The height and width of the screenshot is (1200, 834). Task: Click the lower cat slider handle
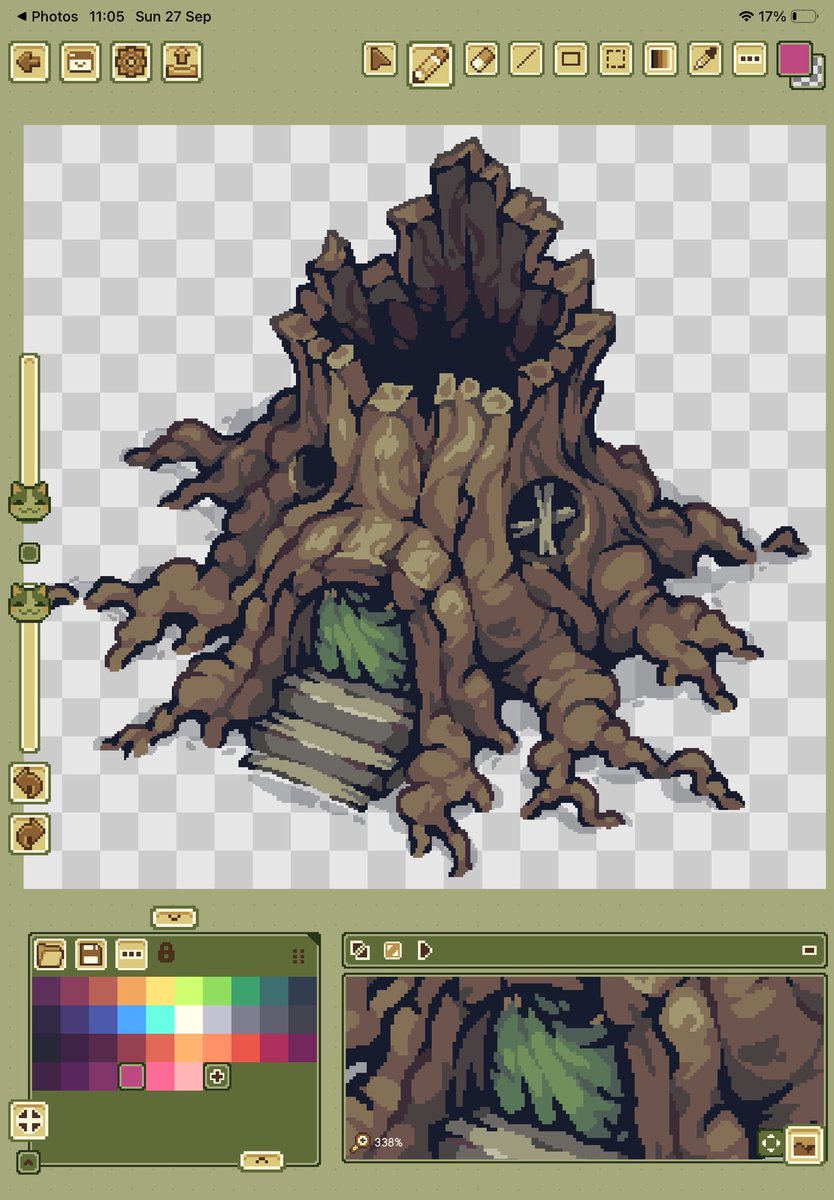pos(29,601)
